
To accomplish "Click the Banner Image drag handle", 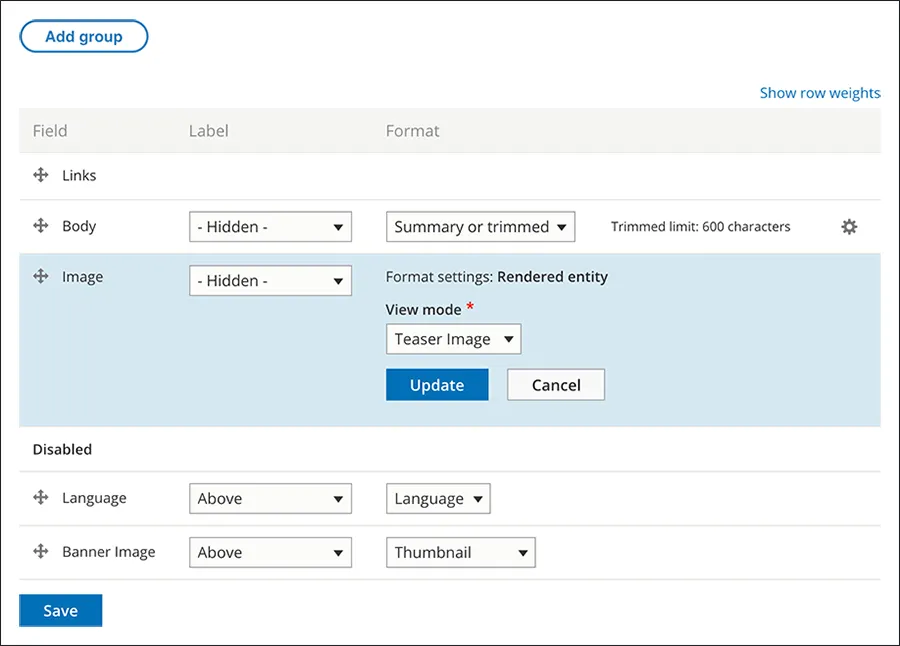I will pyautogui.click(x=40, y=552).
